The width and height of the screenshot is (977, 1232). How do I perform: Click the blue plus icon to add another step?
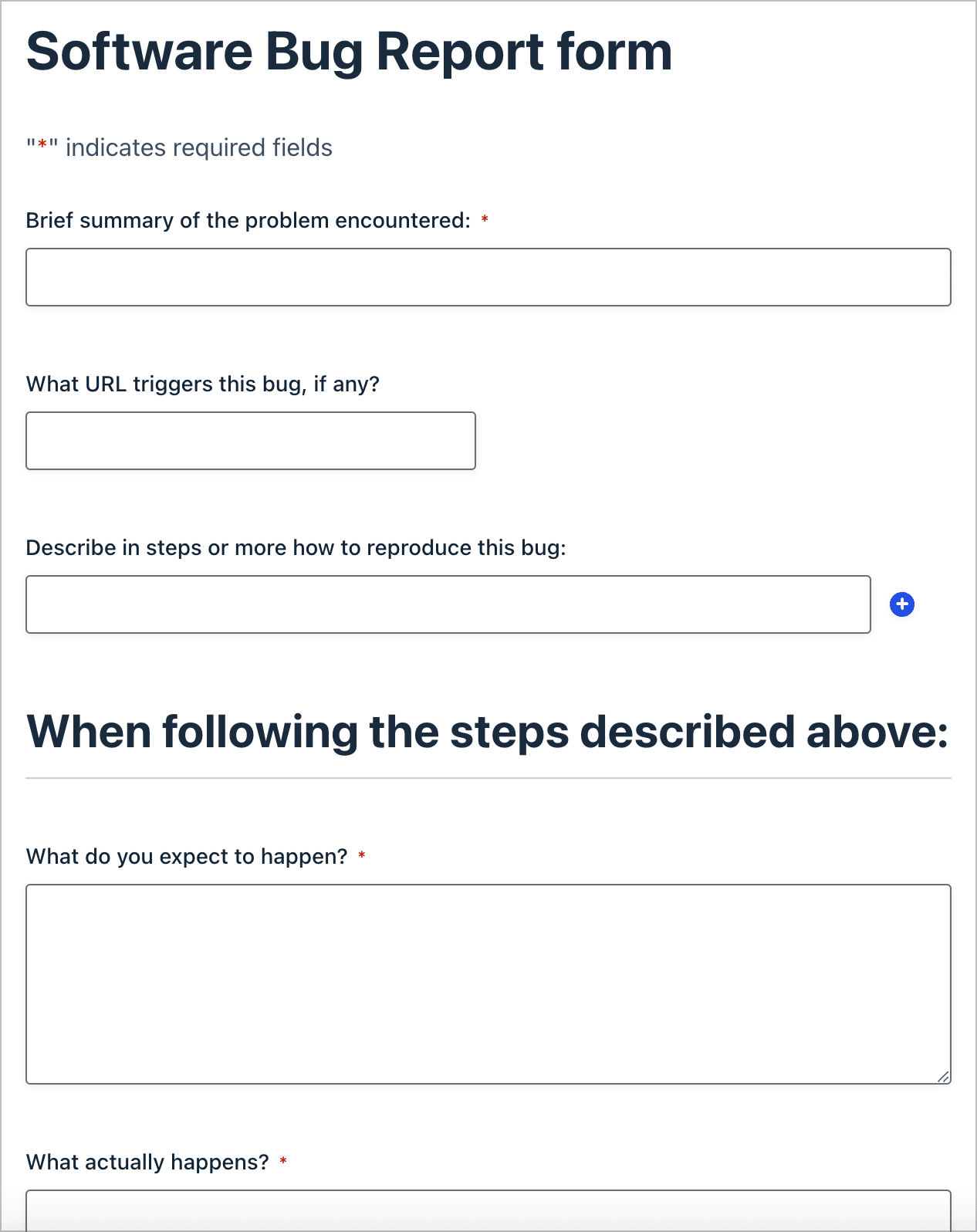(x=902, y=604)
